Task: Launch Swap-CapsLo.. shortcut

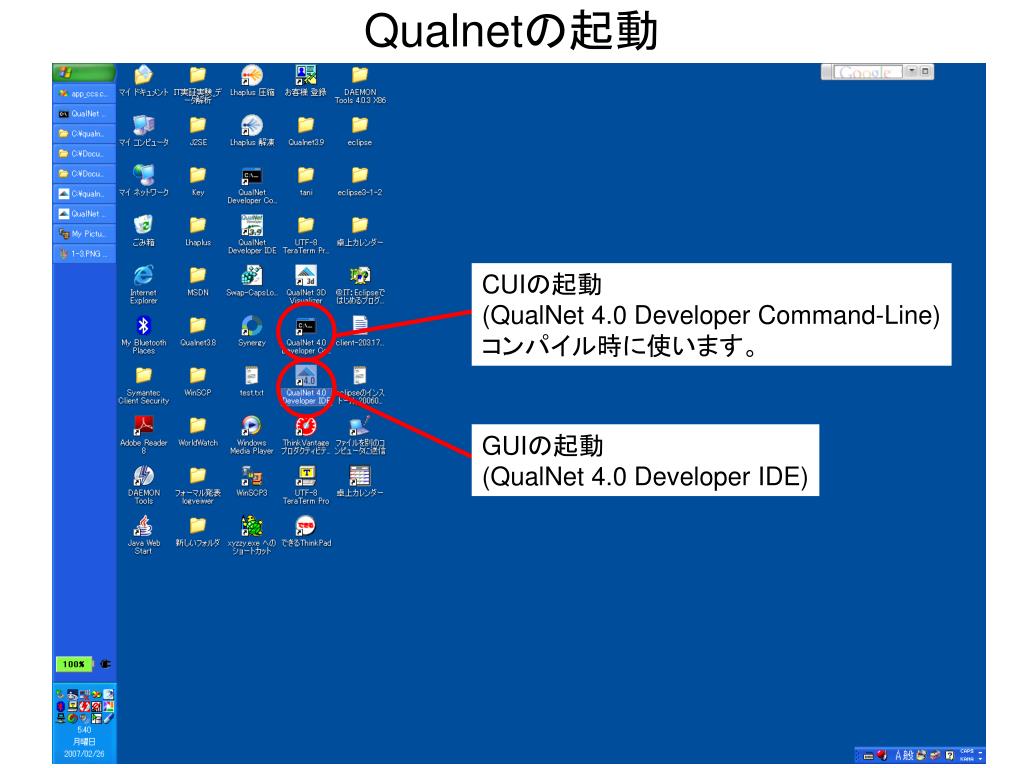Action: coord(252,281)
